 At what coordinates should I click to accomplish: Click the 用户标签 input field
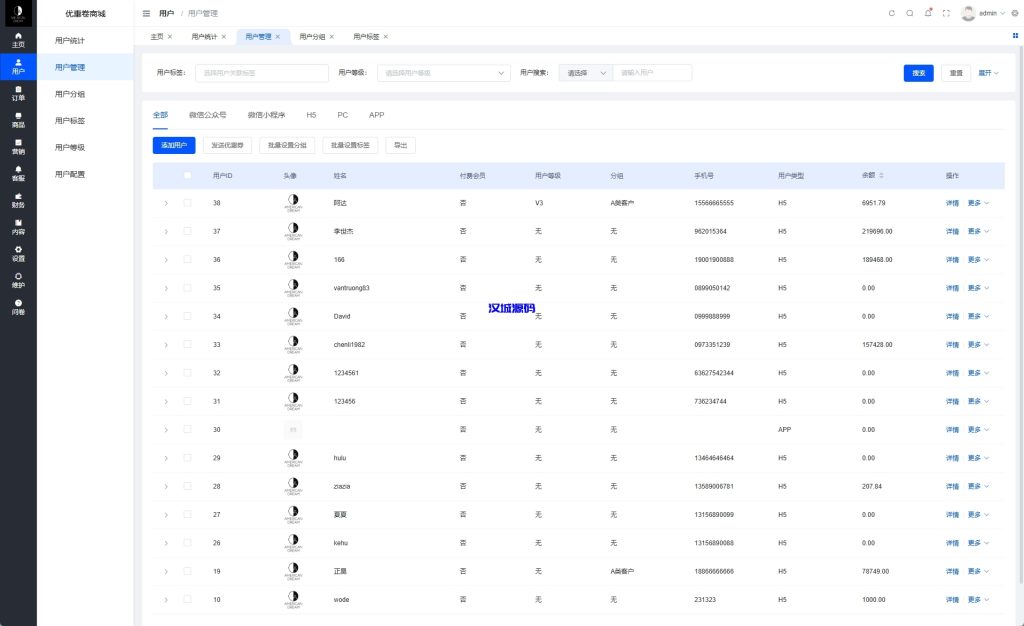point(260,73)
